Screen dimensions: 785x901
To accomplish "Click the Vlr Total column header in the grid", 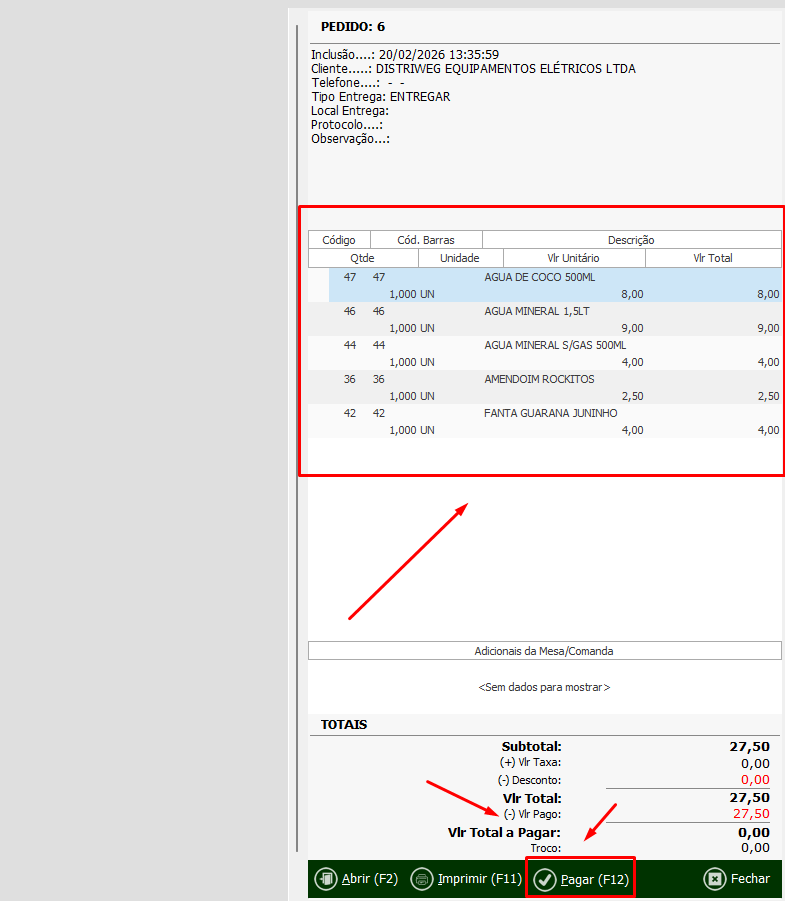I will click(x=712, y=258).
